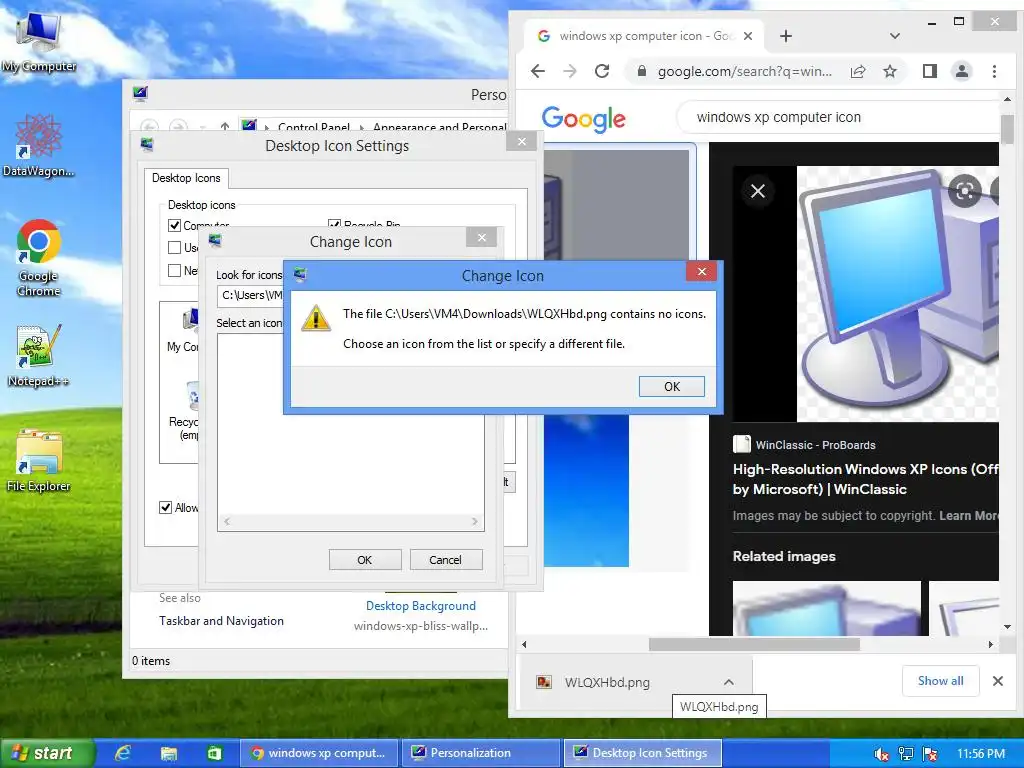This screenshot has width=1024, height=768.
Task: Reload the Chrome page
Action: point(602,71)
